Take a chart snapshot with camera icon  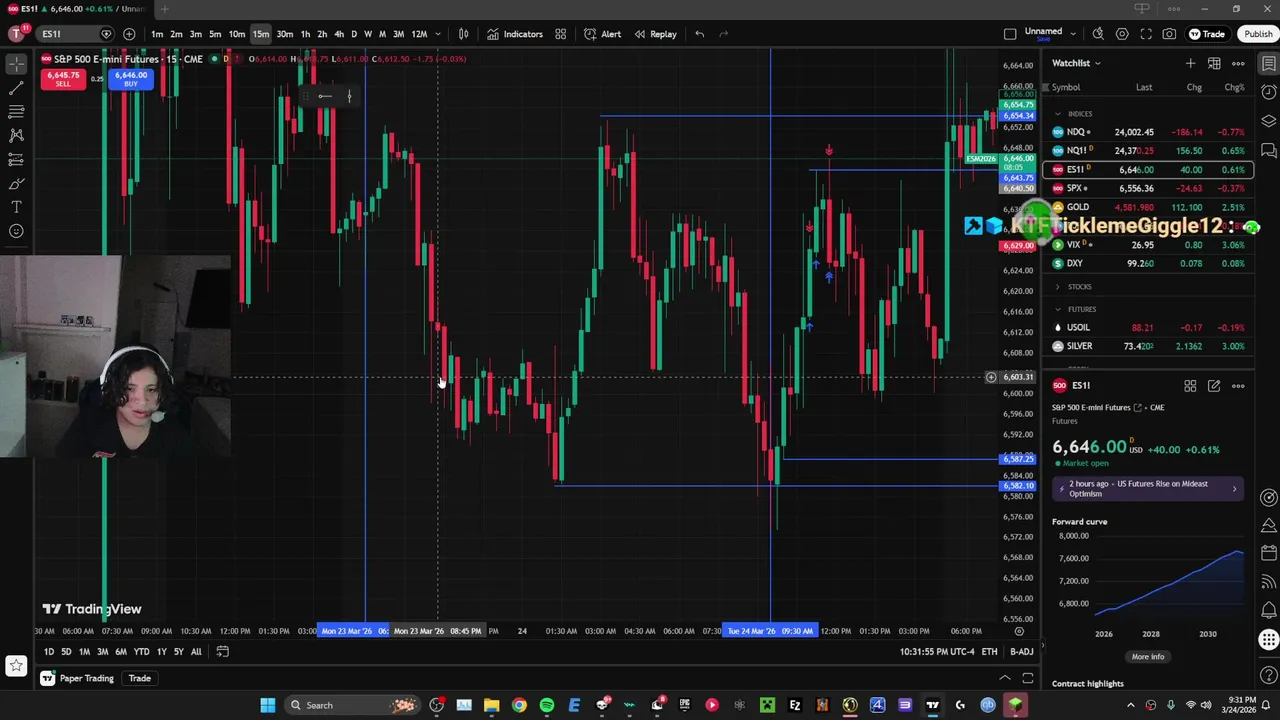1169,34
